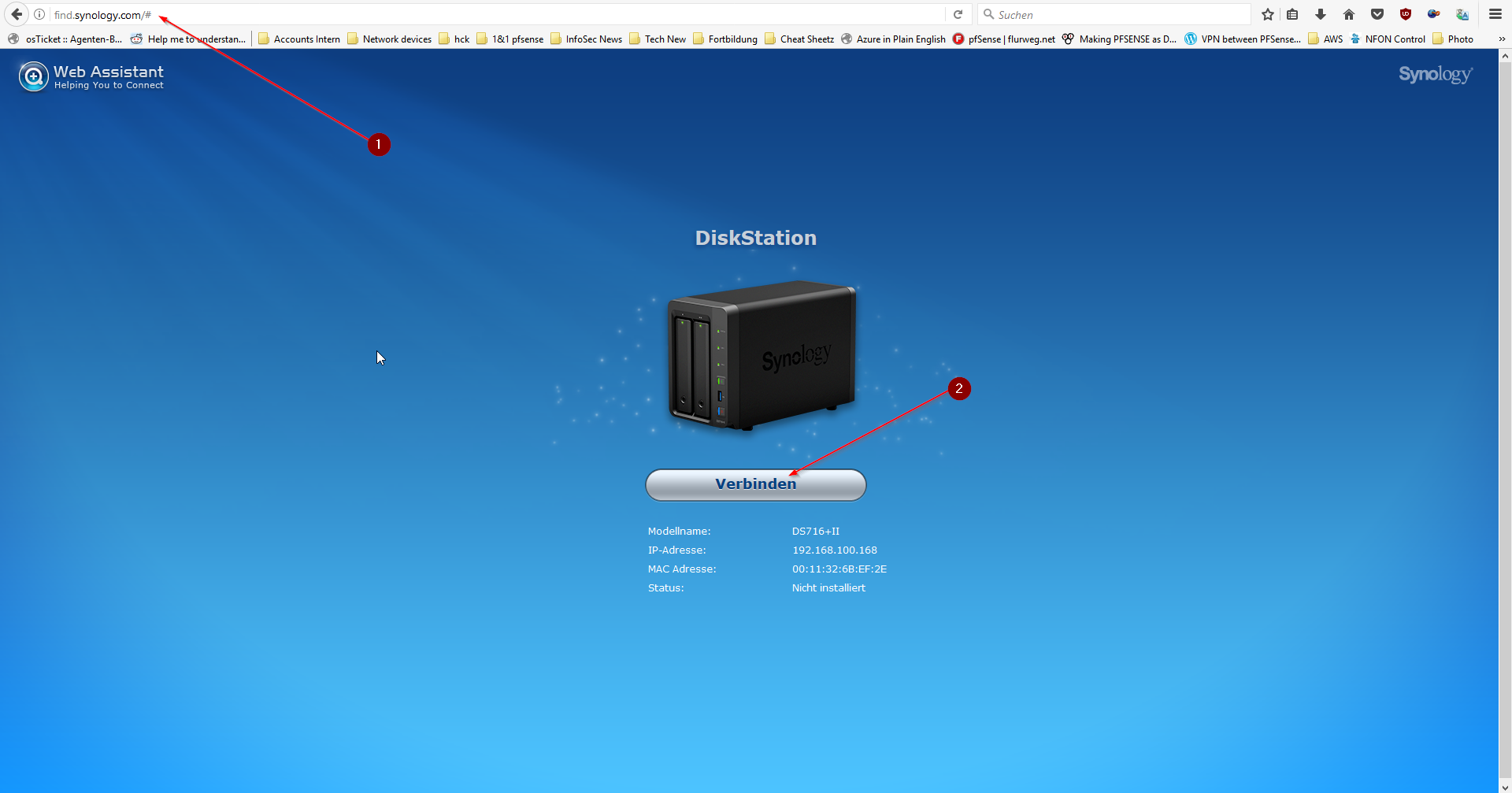The height and width of the screenshot is (793, 1512).
Task: Click the Suchen search field
Action: click(x=1114, y=14)
